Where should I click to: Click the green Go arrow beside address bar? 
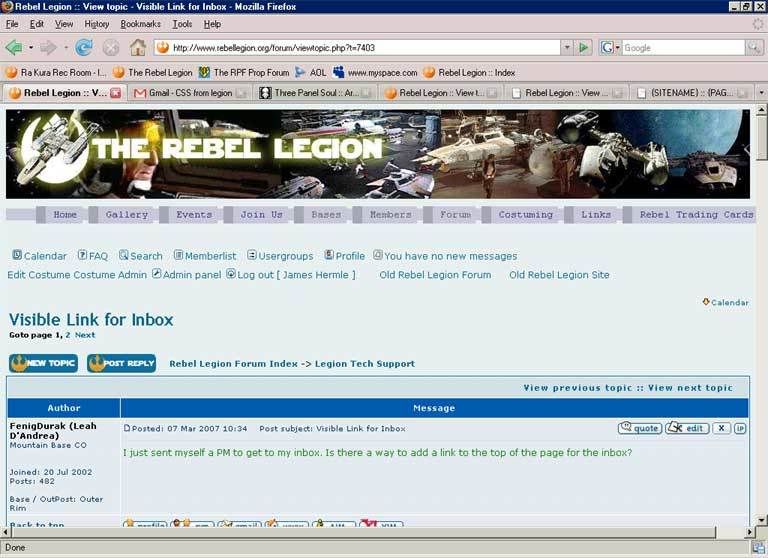(583, 48)
